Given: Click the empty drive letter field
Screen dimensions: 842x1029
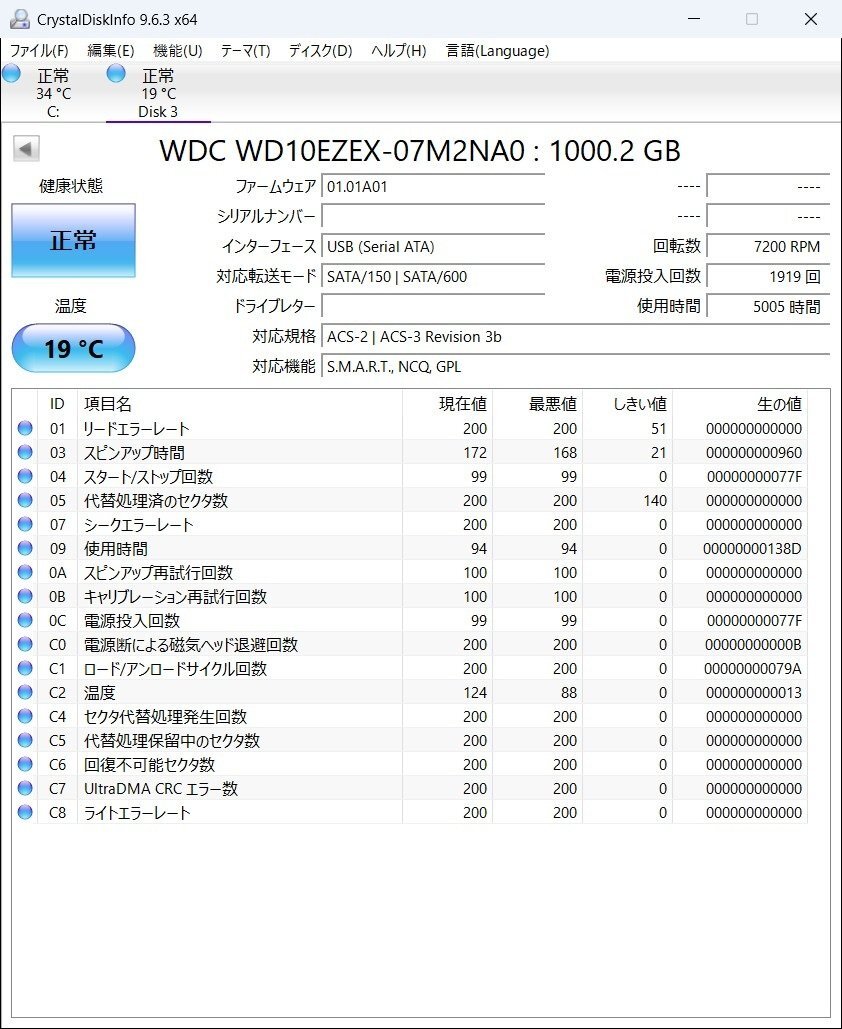Looking at the screenshot, I should [433, 306].
